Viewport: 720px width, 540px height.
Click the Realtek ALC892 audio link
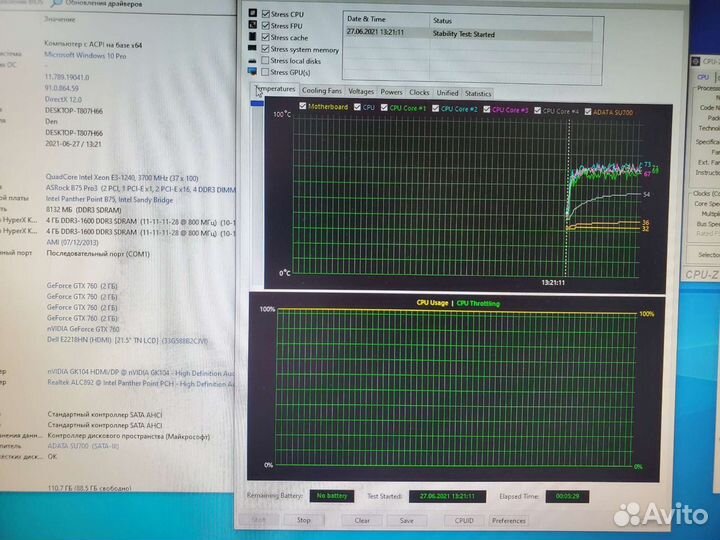tap(141, 382)
